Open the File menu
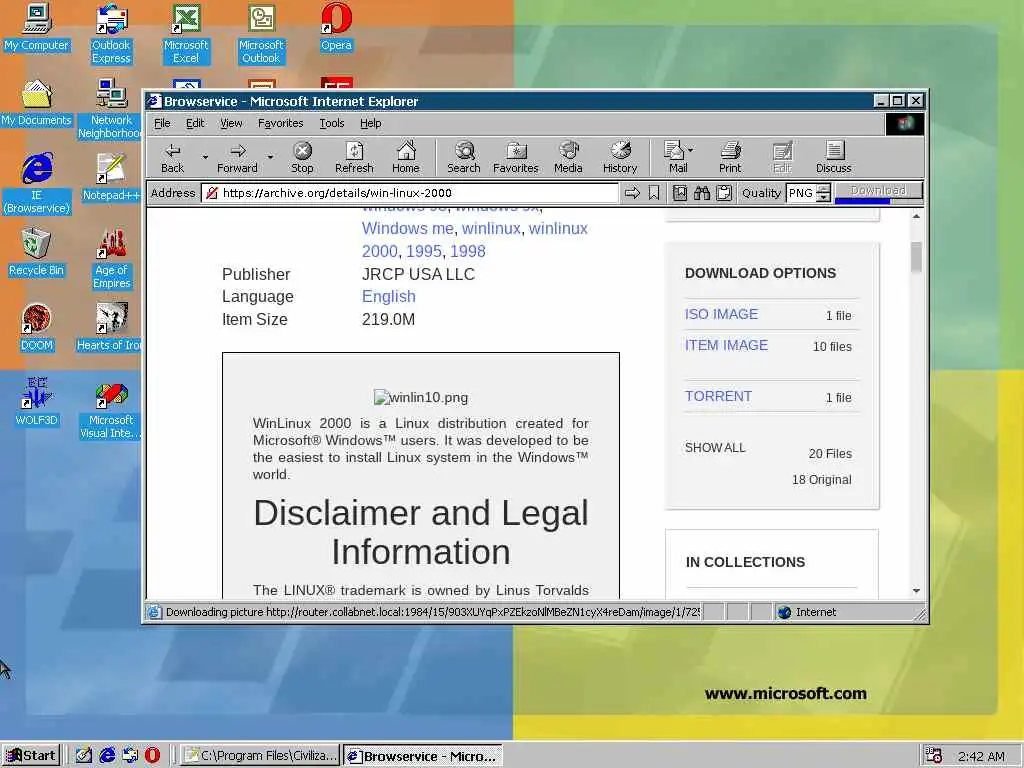 click(x=162, y=123)
